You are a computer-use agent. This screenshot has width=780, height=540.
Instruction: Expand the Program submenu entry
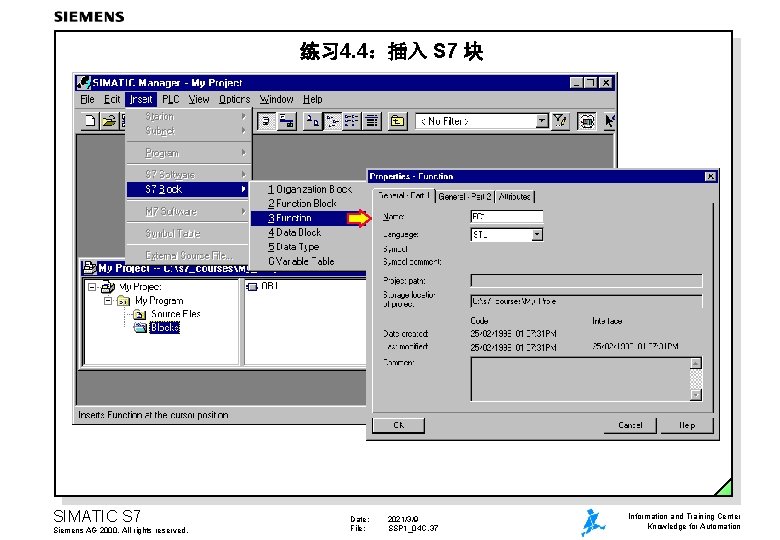189,153
